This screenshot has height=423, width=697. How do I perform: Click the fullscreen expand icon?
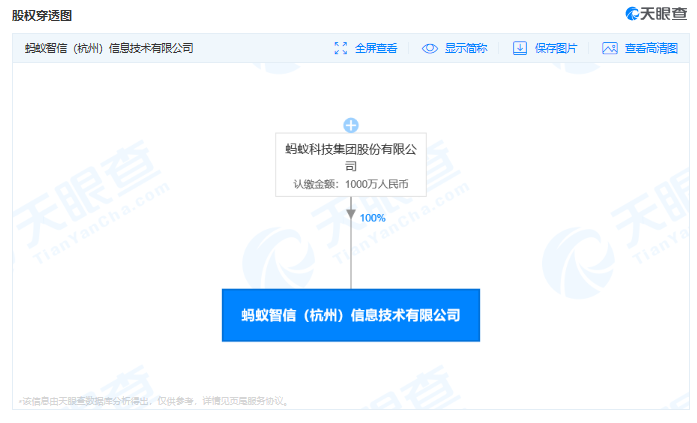[340, 48]
